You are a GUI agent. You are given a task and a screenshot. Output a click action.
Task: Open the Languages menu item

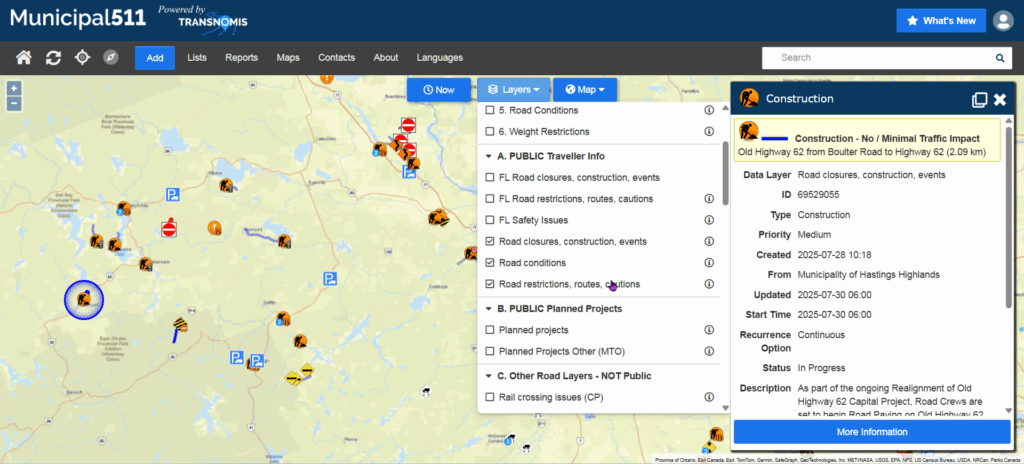(440, 58)
